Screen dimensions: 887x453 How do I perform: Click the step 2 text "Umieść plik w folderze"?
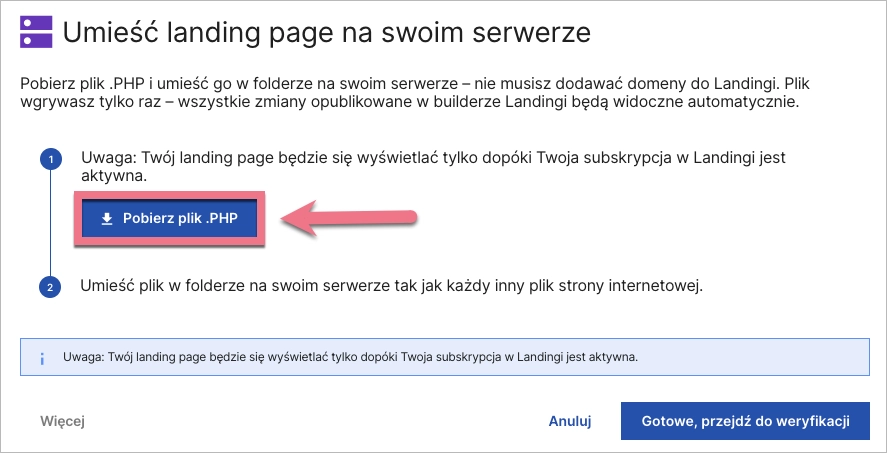(x=392, y=286)
